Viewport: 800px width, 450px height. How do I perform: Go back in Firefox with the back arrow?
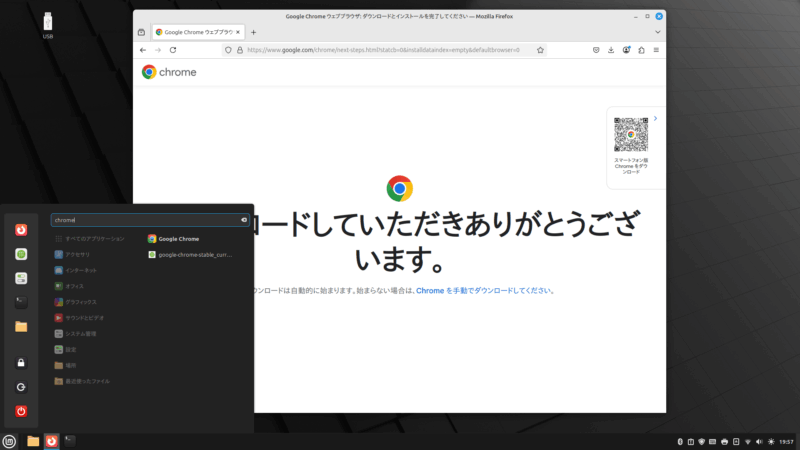pos(143,50)
